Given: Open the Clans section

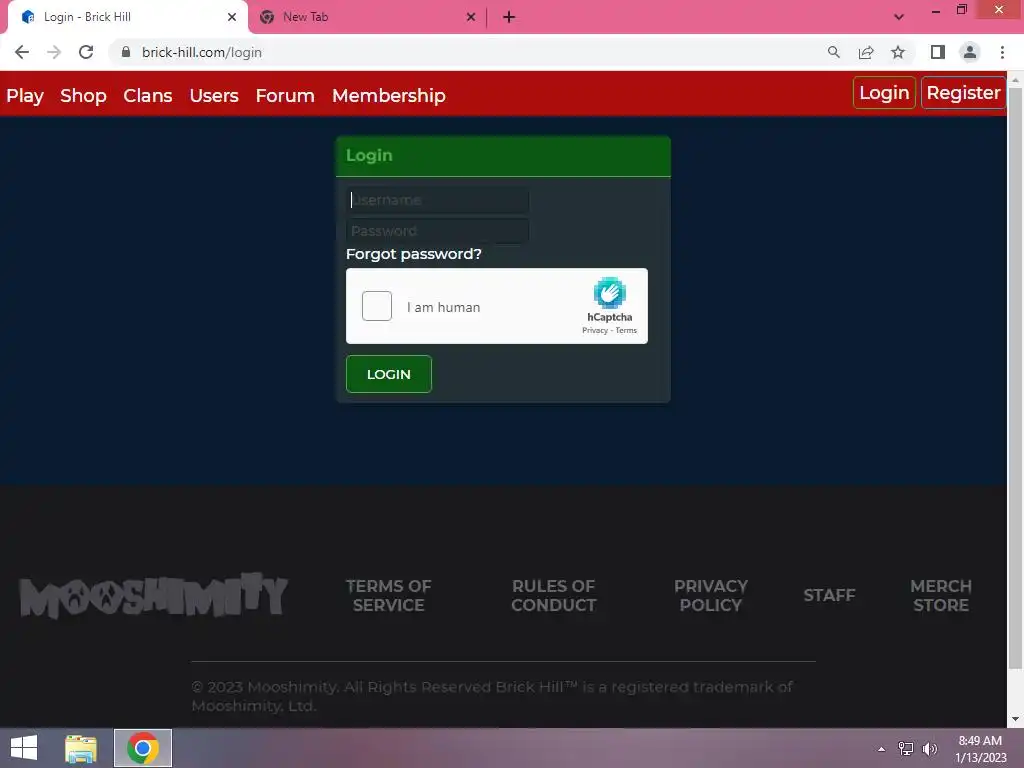Looking at the screenshot, I should (148, 95).
